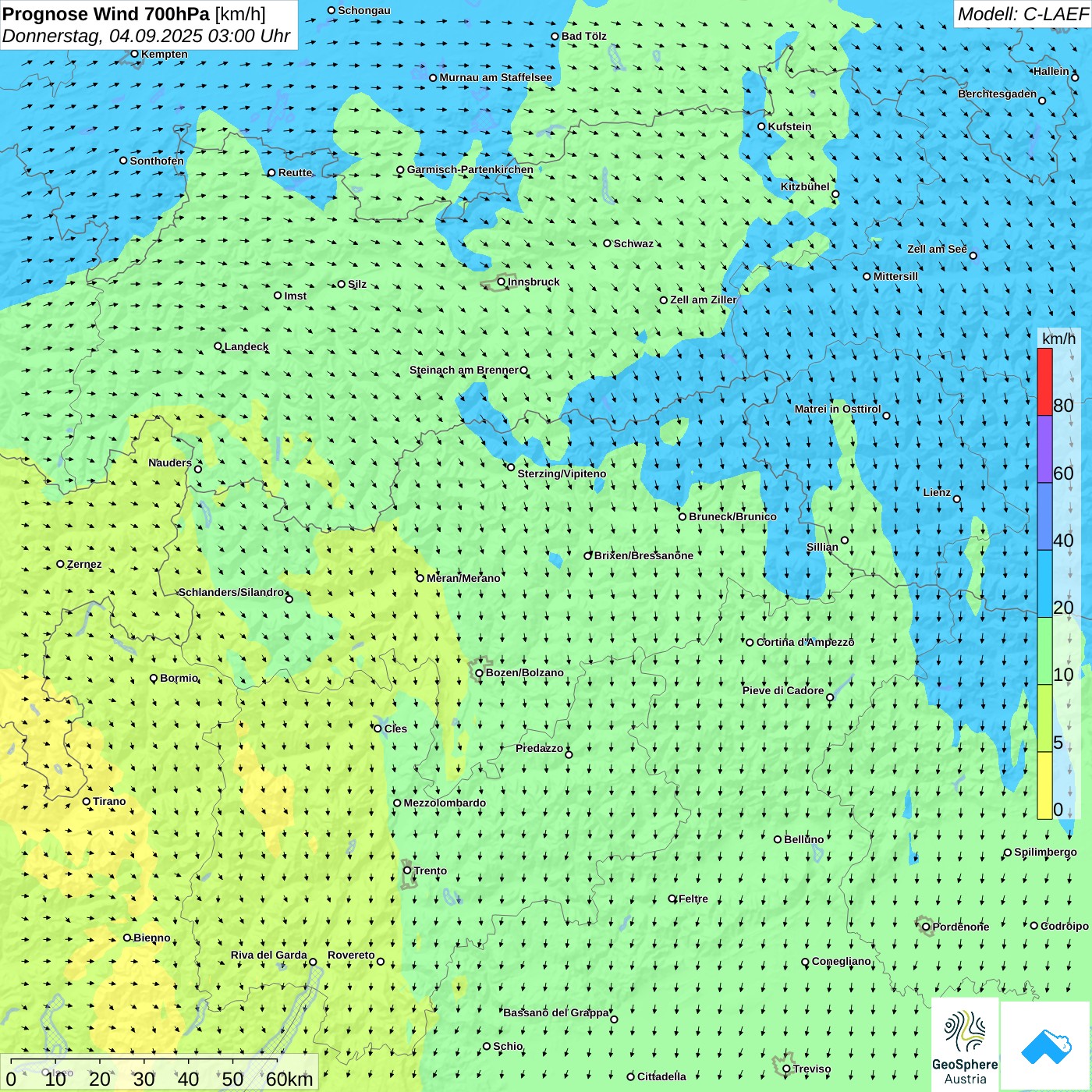The image size is (1092, 1092).
Task: Select the Predazzo marker
Action: [x=569, y=754]
